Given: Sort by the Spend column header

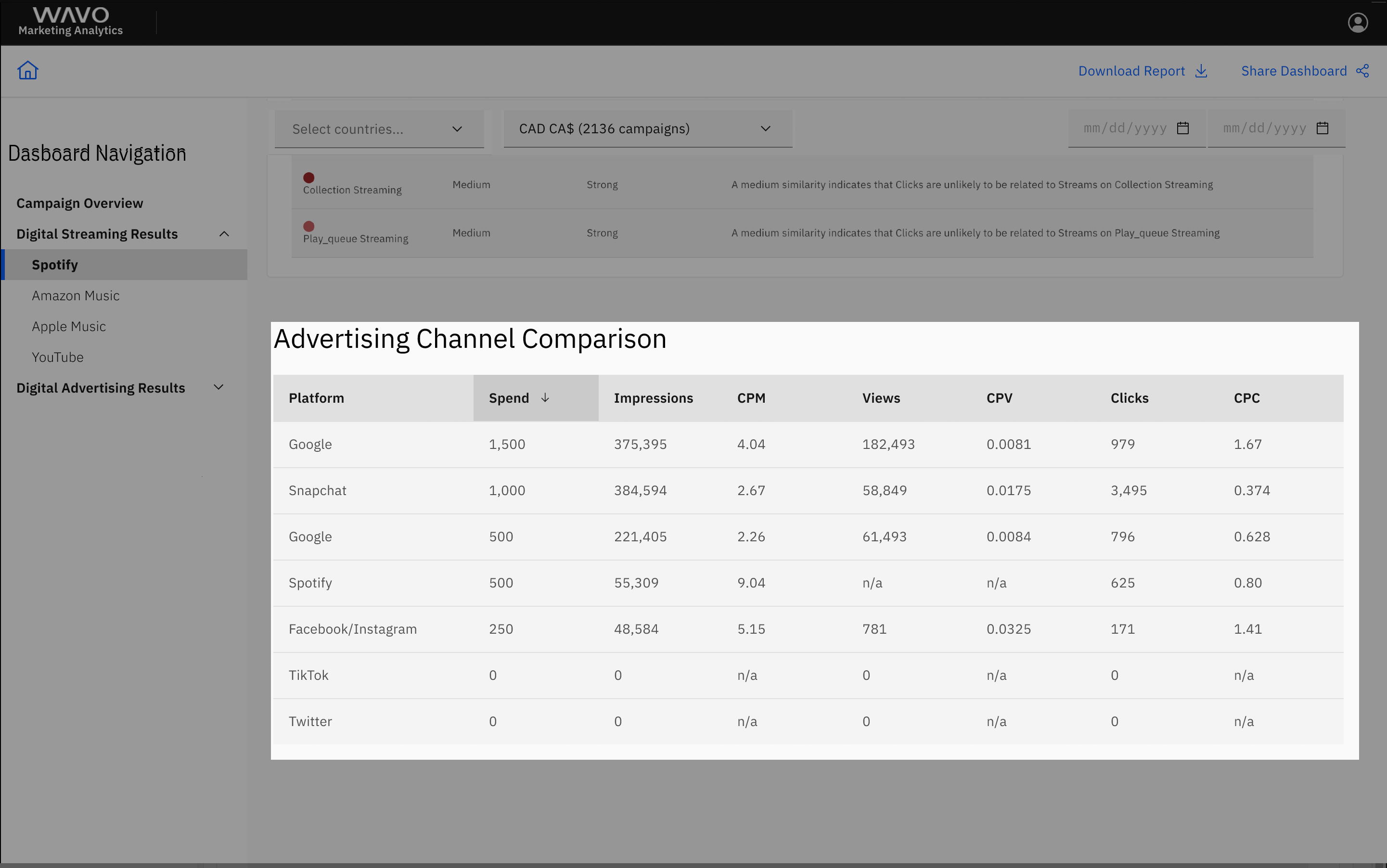Looking at the screenshot, I should pos(536,398).
